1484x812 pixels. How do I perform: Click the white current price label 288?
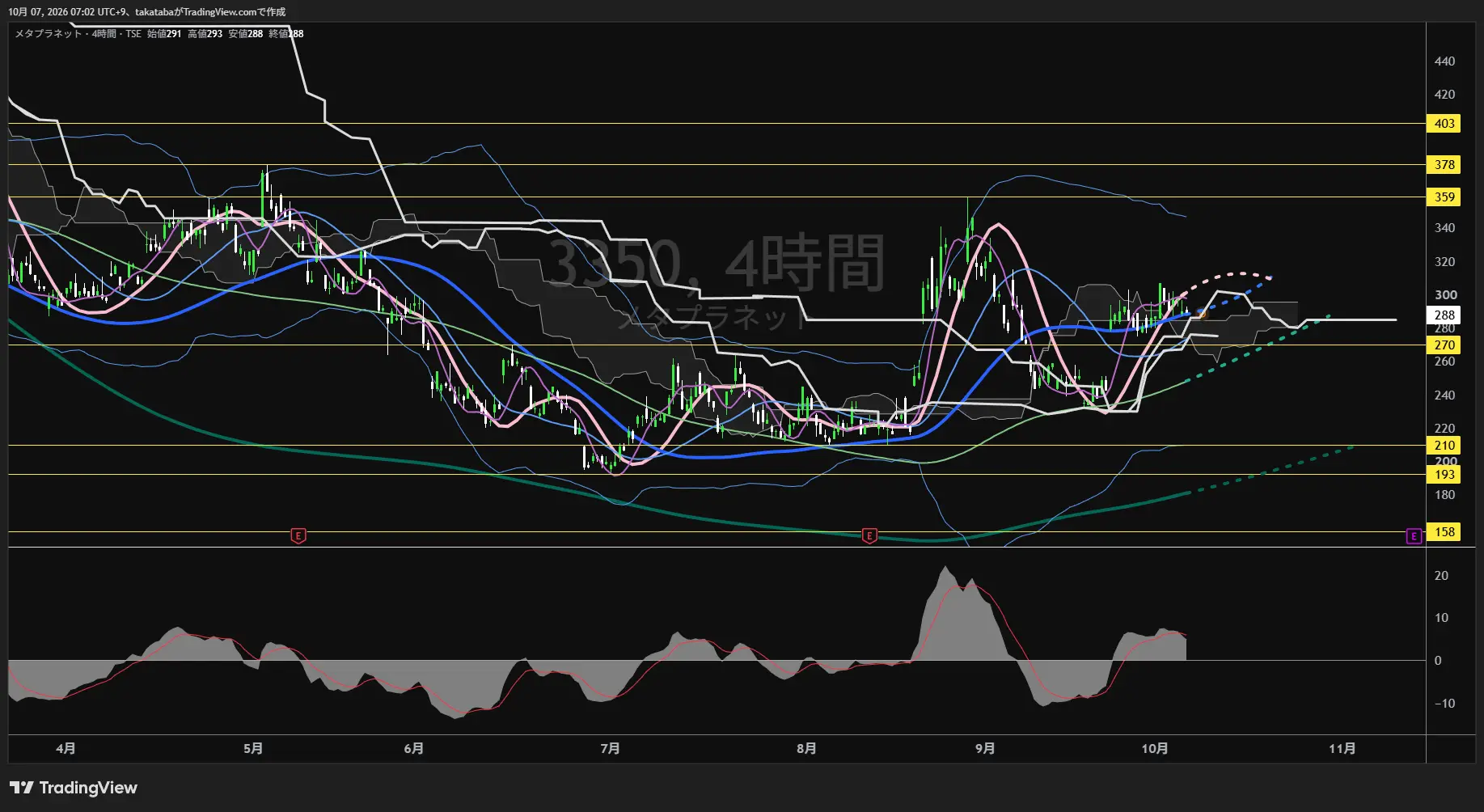point(1444,315)
